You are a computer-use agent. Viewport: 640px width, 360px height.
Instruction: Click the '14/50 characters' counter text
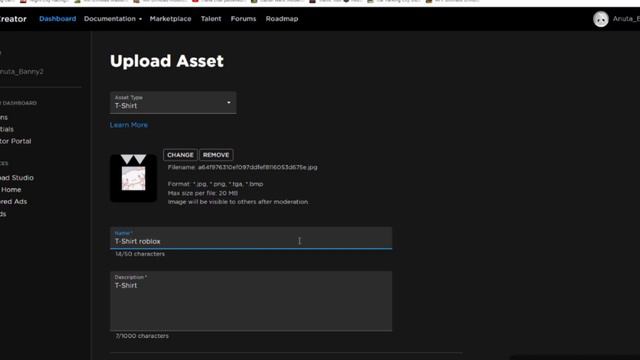(x=140, y=254)
